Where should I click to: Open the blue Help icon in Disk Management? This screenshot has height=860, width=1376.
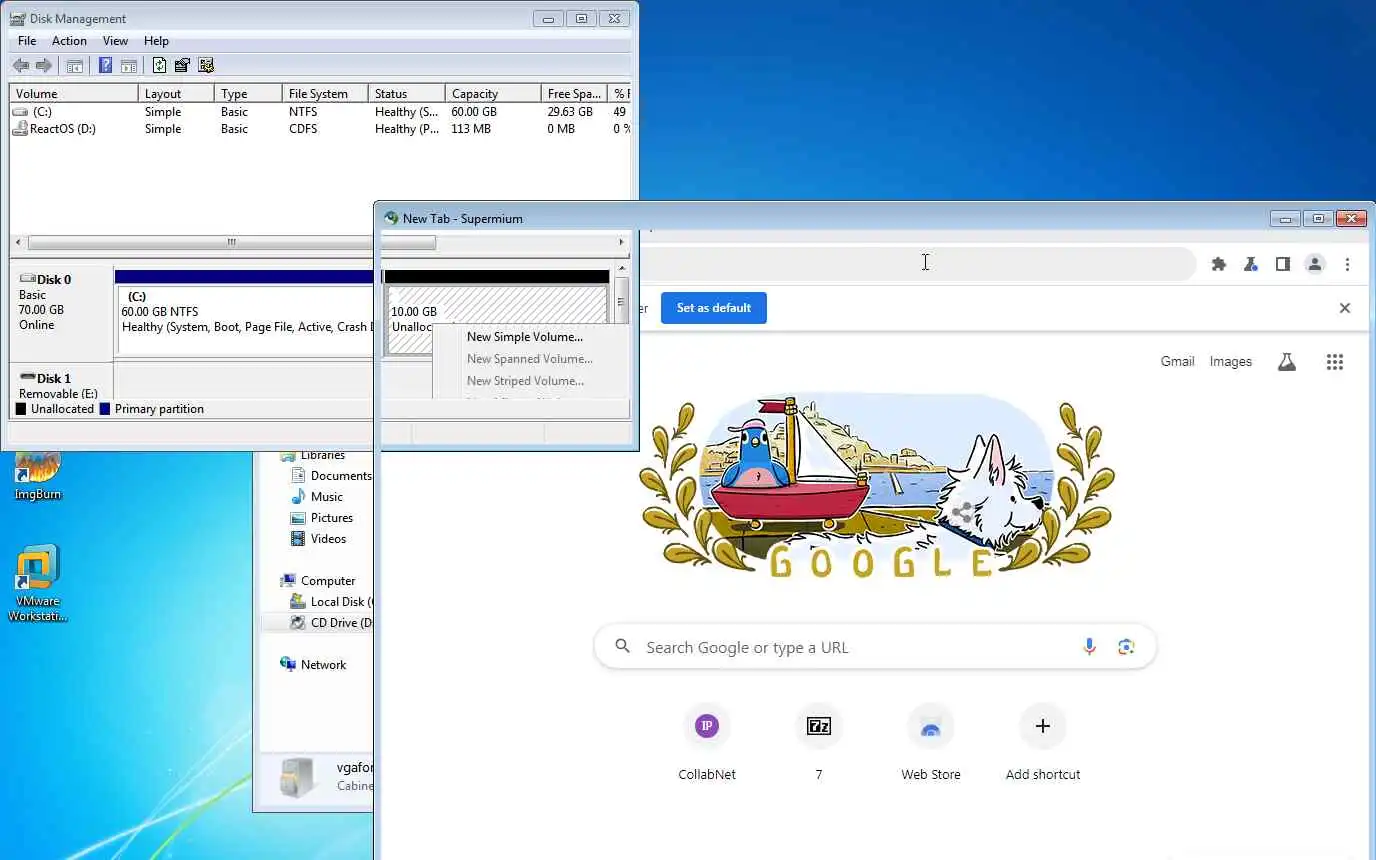105,66
